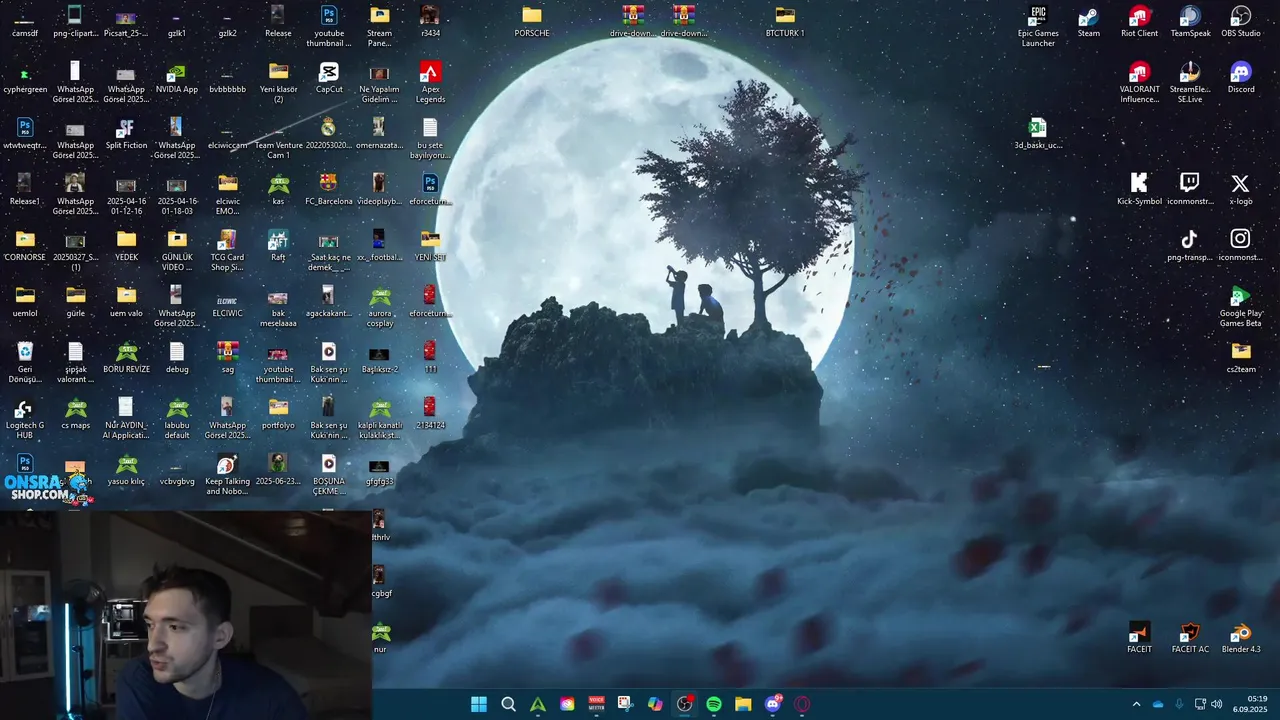Open taskbar Search
Image resolution: width=1280 pixels, height=720 pixels.
click(x=508, y=704)
